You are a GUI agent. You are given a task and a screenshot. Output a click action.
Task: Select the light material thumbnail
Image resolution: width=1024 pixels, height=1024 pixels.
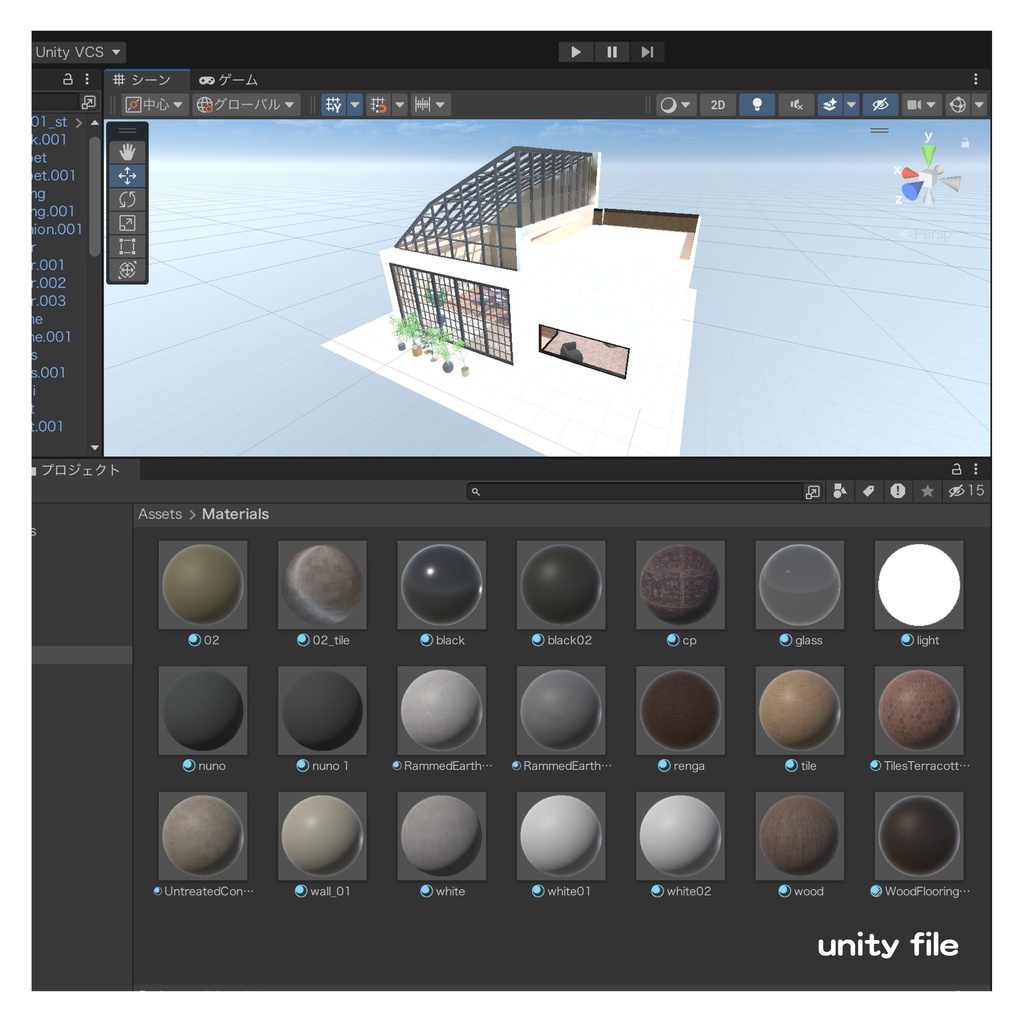[919, 584]
